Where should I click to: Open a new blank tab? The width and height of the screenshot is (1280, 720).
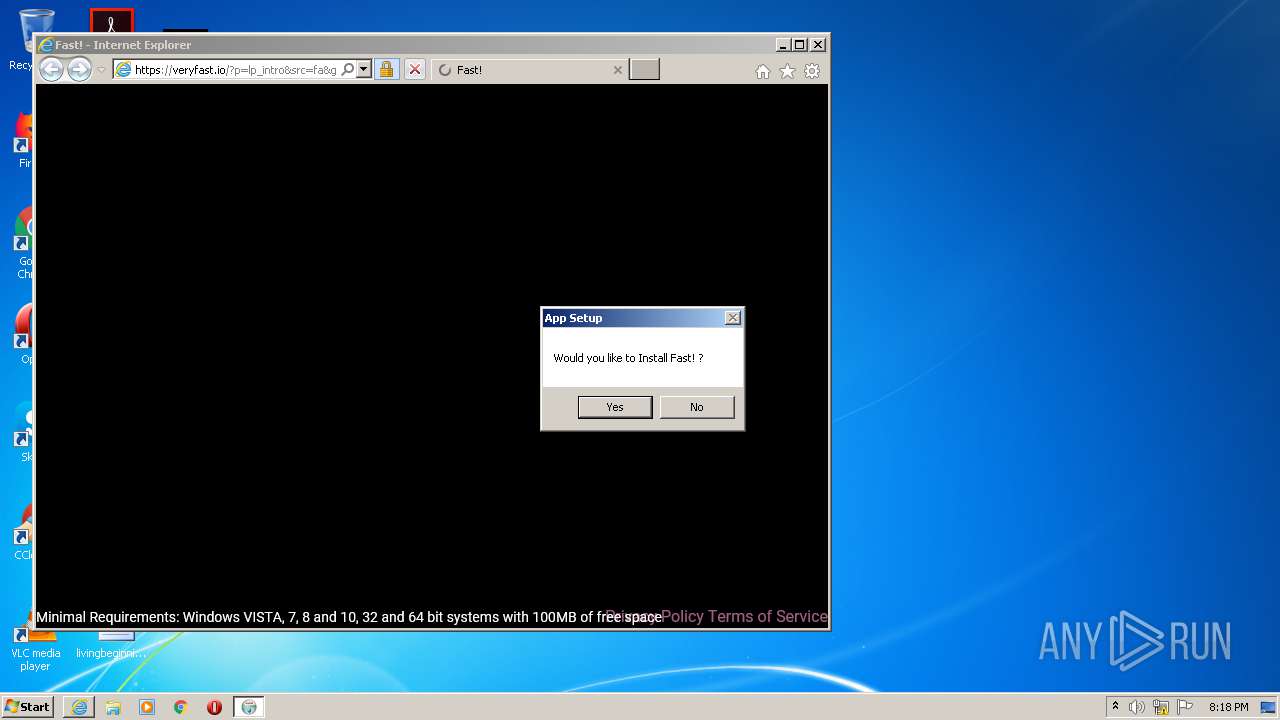(x=644, y=70)
